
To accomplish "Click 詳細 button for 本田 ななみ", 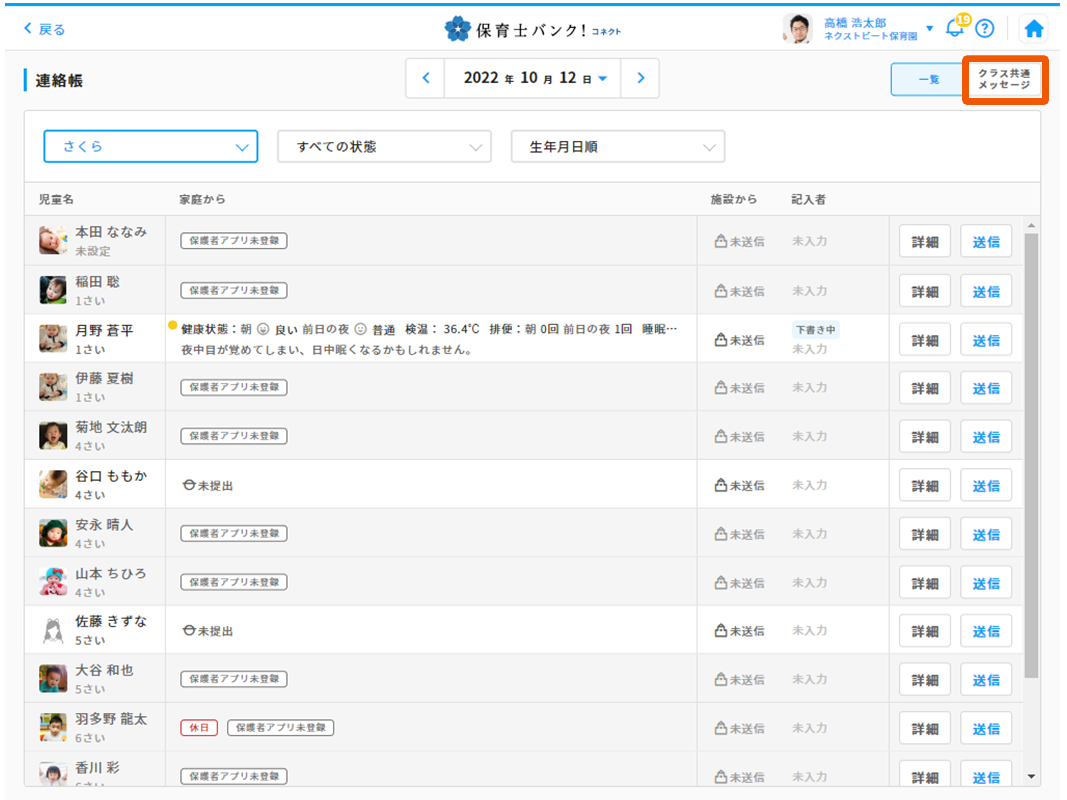I will (924, 242).
